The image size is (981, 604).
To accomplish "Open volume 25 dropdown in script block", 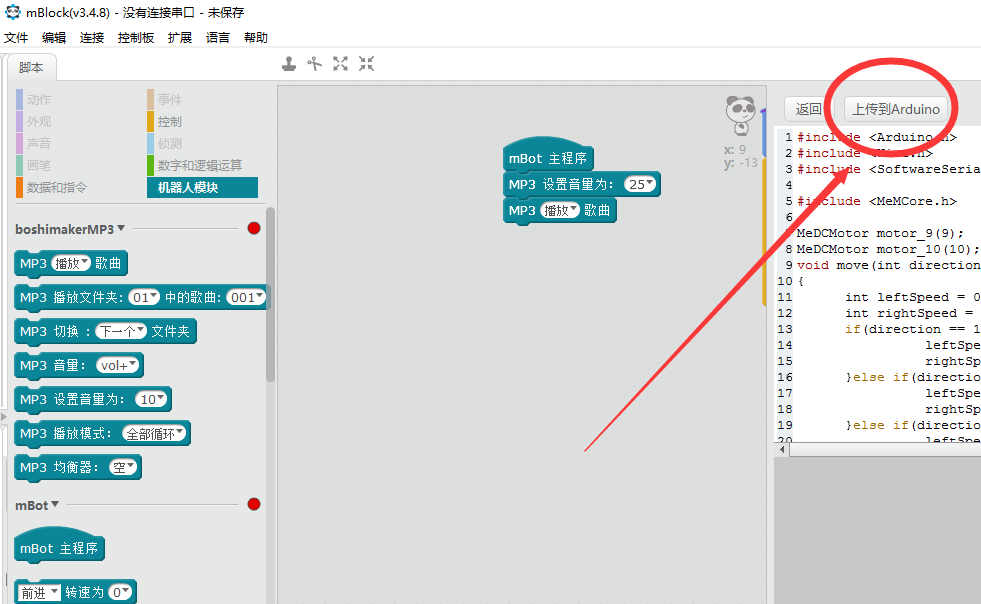I will (640, 184).
